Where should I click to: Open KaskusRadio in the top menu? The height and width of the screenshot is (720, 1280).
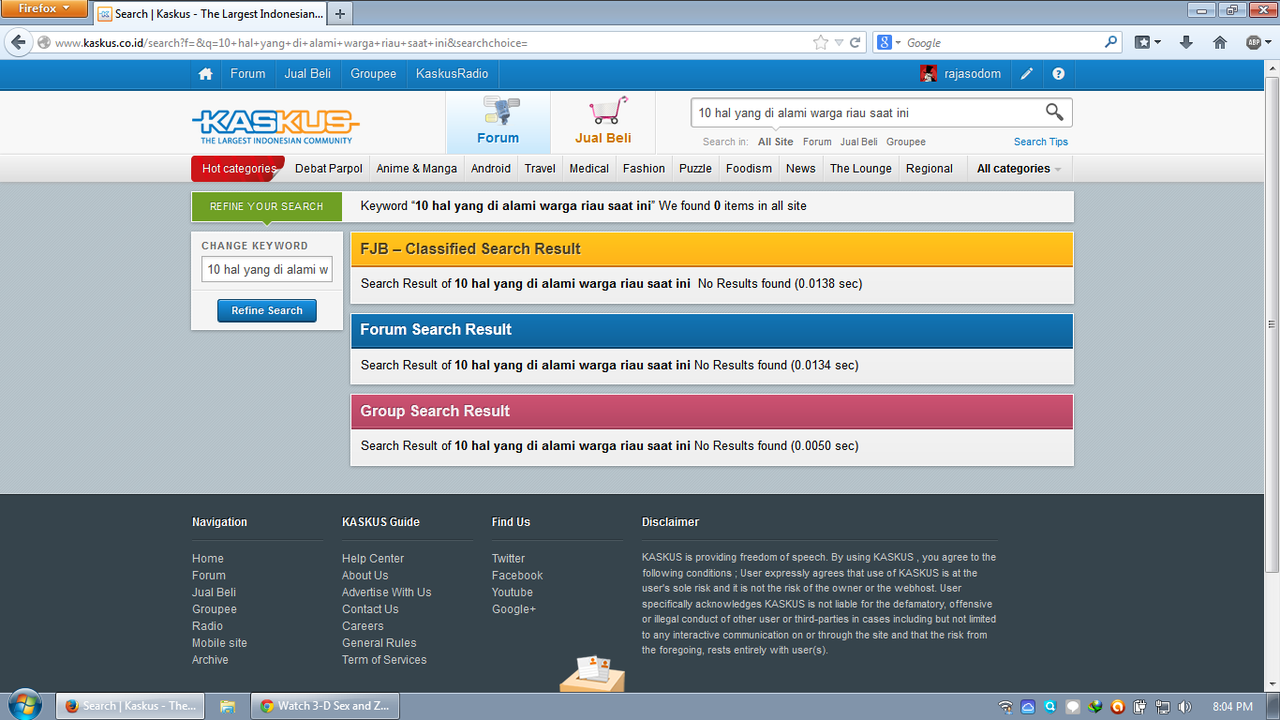pyautogui.click(x=452, y=74)
